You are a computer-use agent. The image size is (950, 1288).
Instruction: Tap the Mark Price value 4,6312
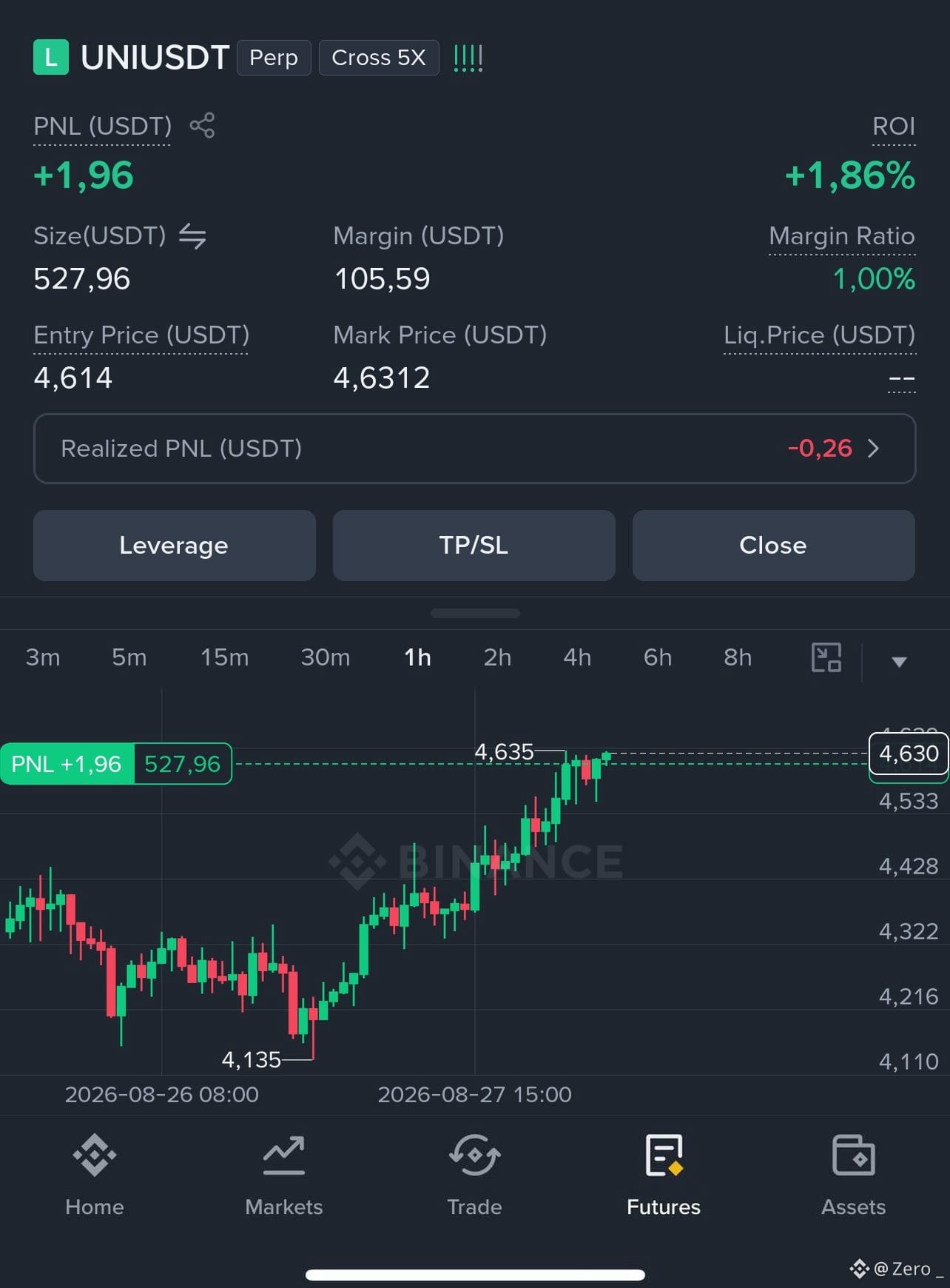pos(382,378)
